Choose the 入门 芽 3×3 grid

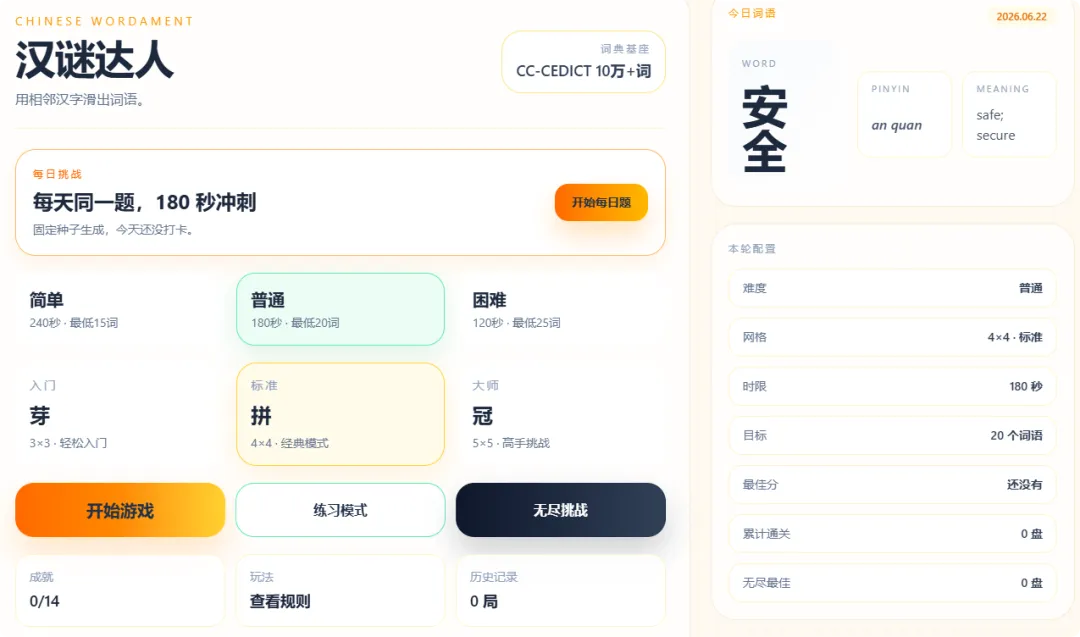[x=120, y=415]
